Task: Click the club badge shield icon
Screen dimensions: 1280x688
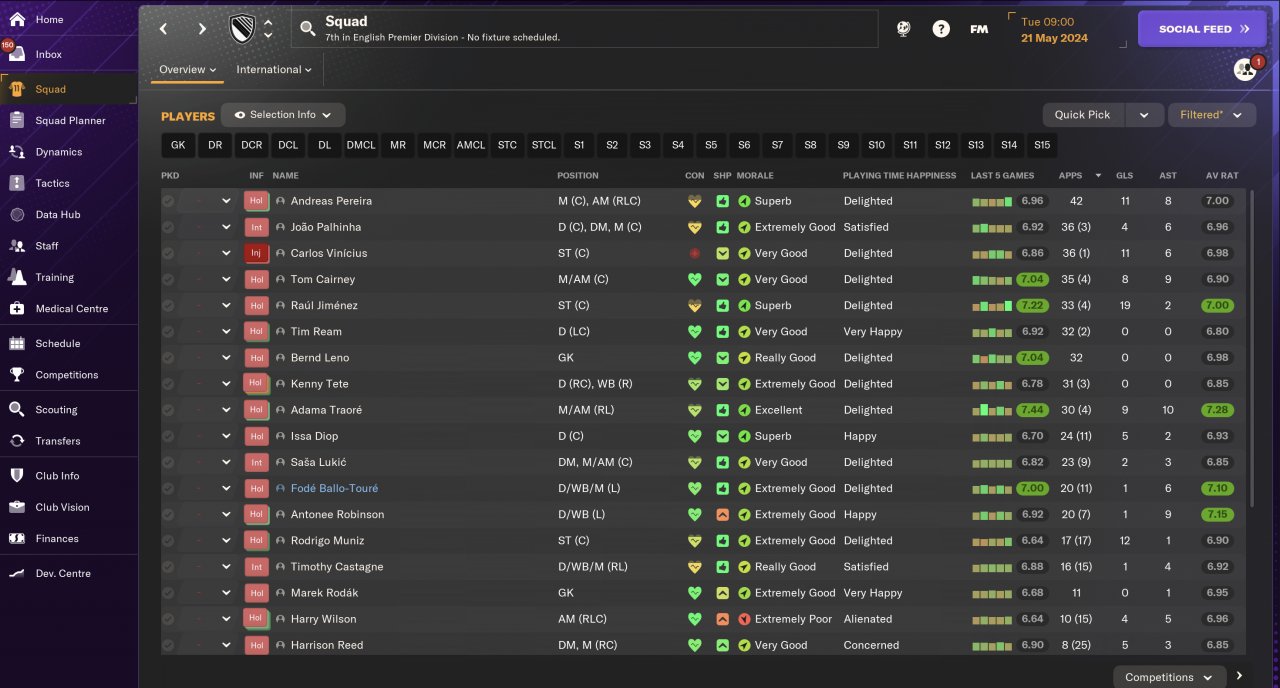Action: coord(242,29)
